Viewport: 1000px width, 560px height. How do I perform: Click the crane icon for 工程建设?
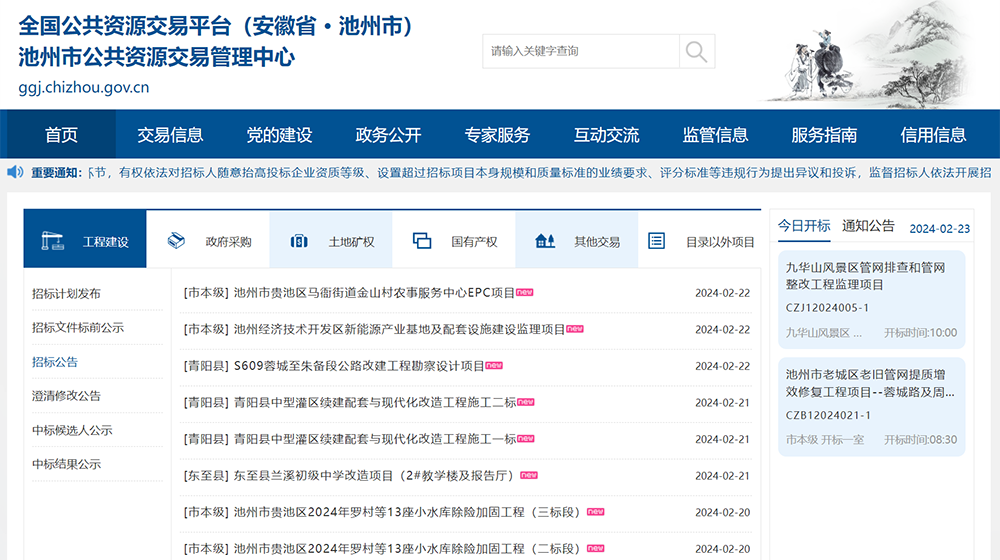[53, 241]
